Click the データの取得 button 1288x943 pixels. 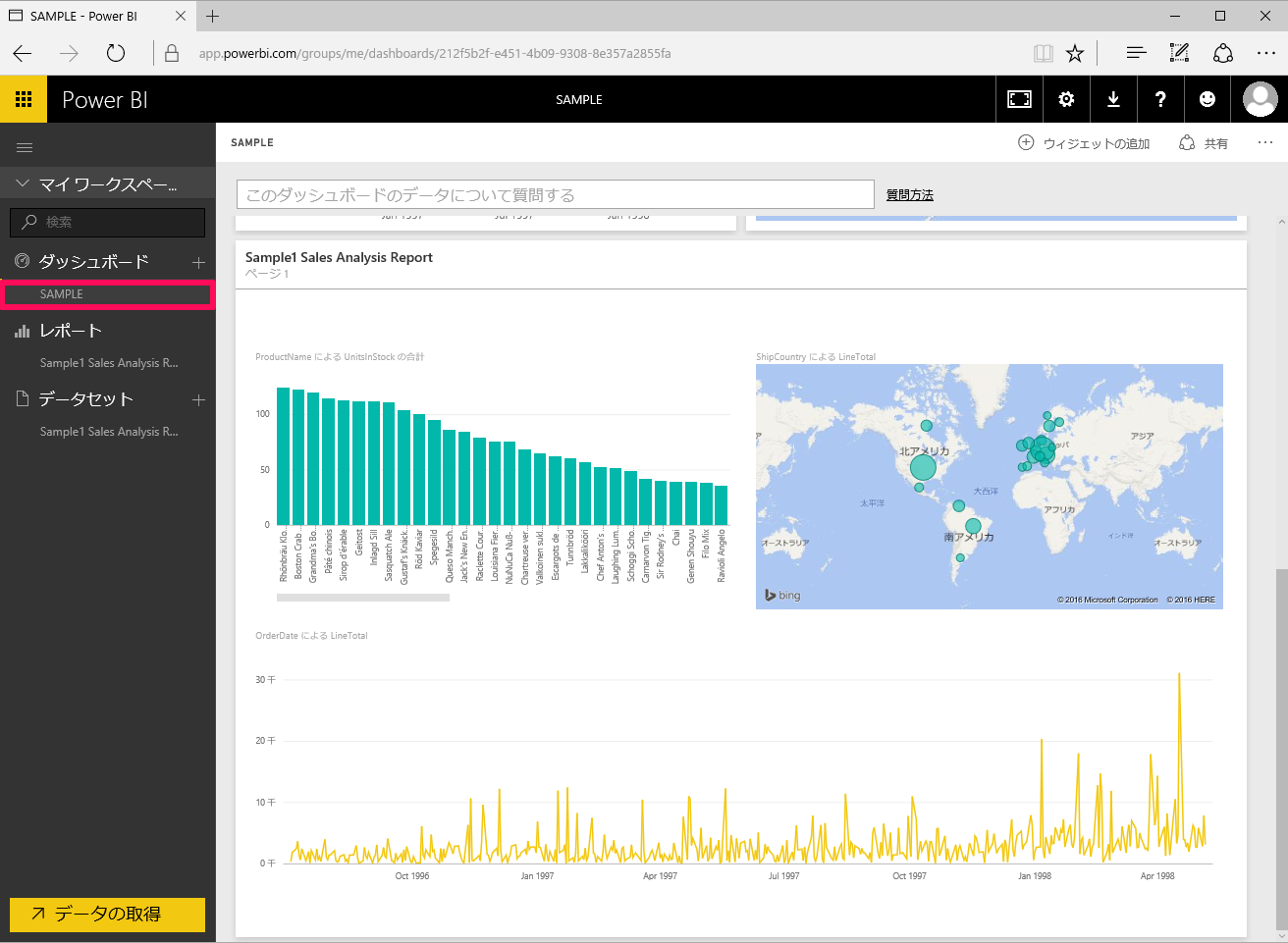[x=107, y=914]
